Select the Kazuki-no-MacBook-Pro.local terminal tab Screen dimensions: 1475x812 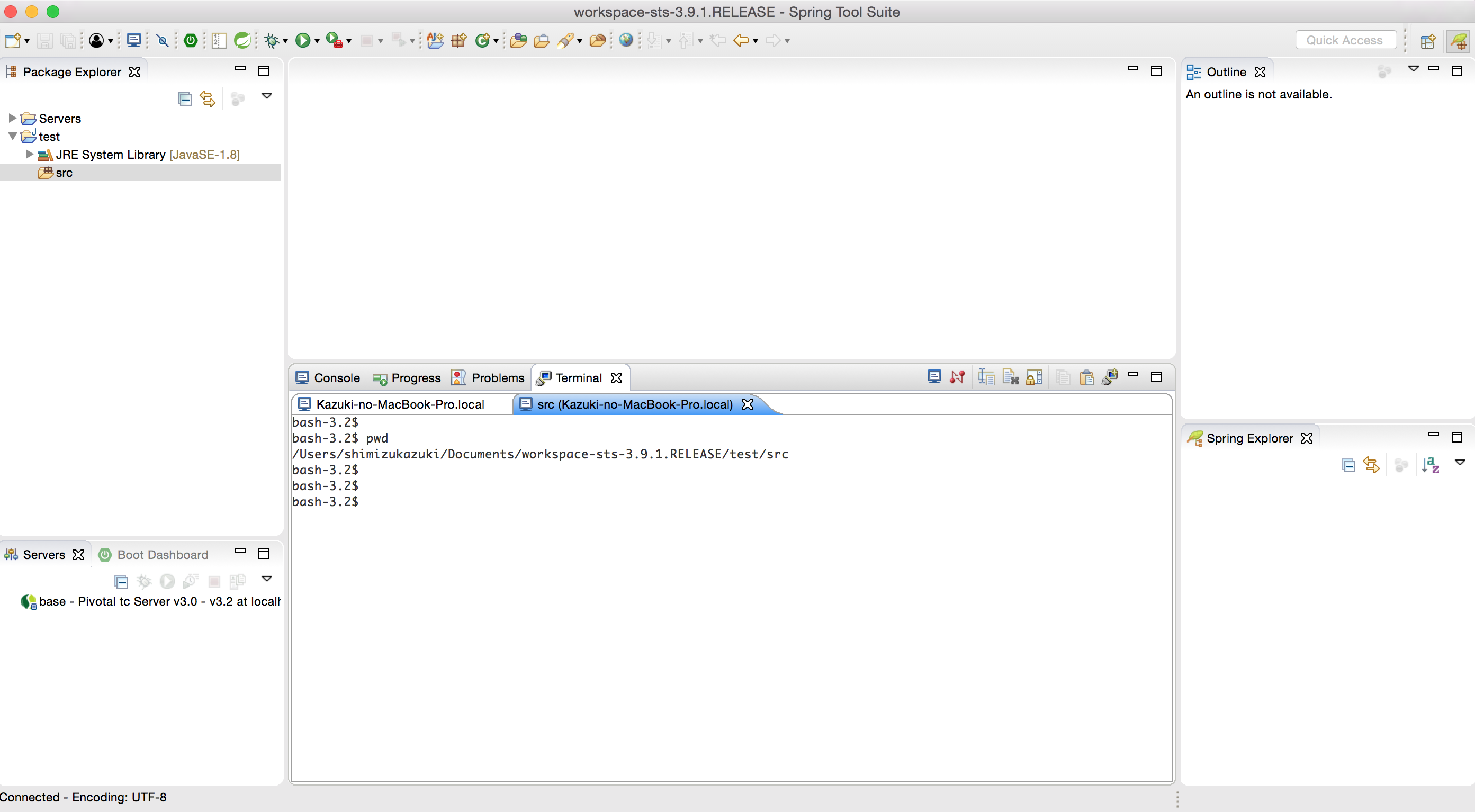coord(400,404)
